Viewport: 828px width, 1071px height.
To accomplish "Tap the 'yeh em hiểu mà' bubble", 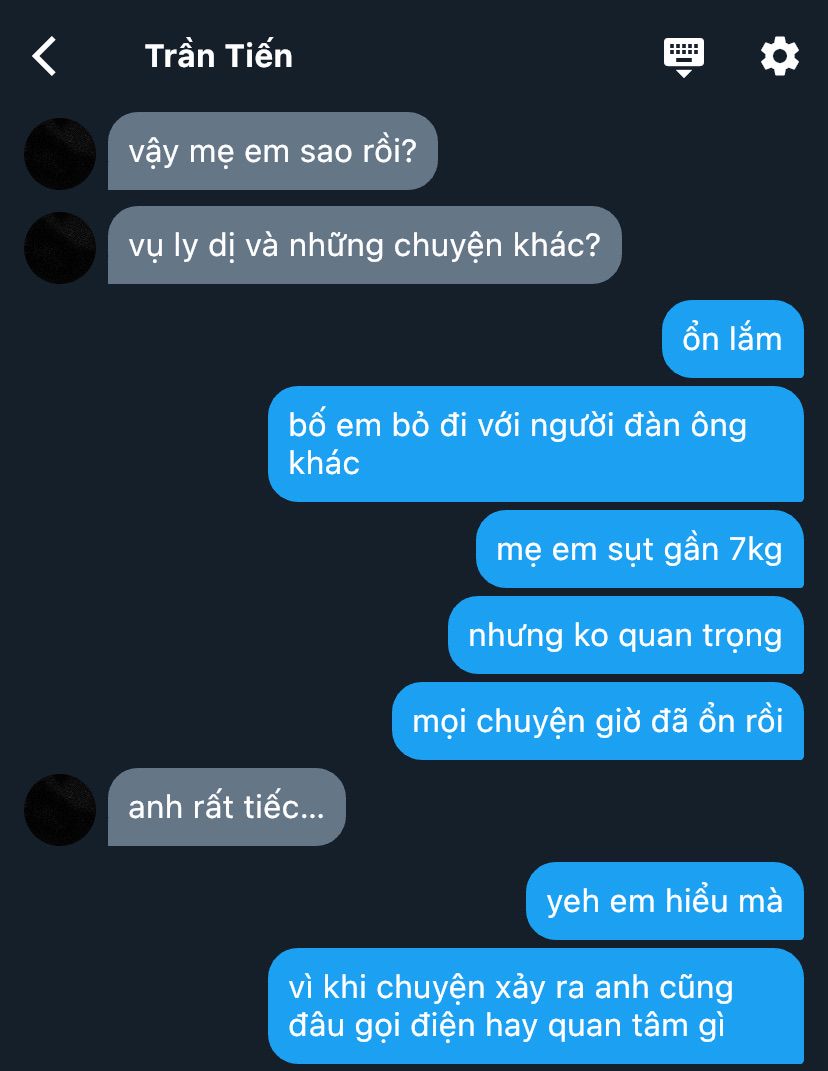I will [665, 901].
